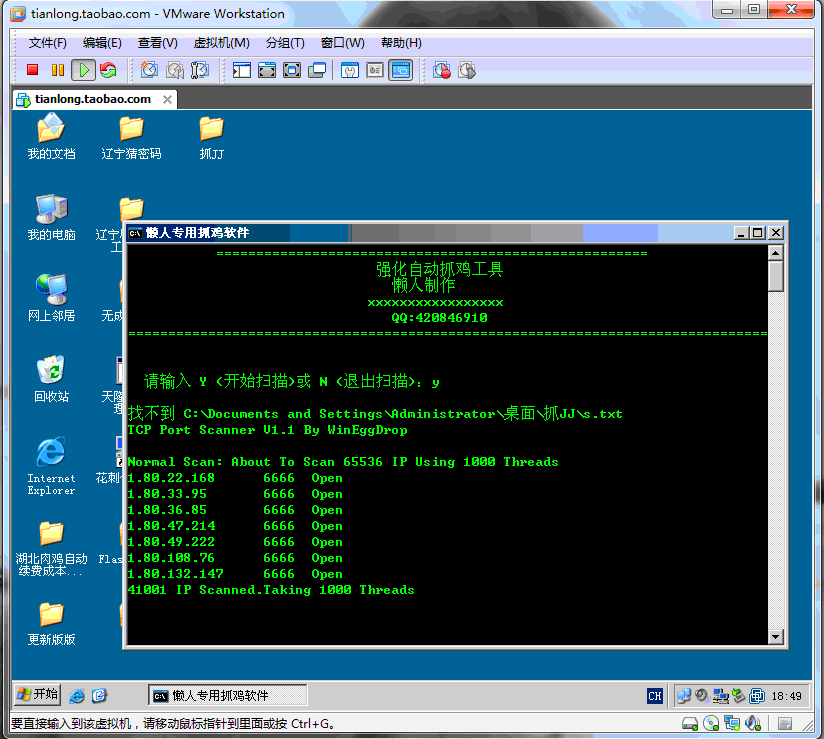Open the 分组(T) menu
This screenshot has height=739, width=824.
tap(285, 43)
